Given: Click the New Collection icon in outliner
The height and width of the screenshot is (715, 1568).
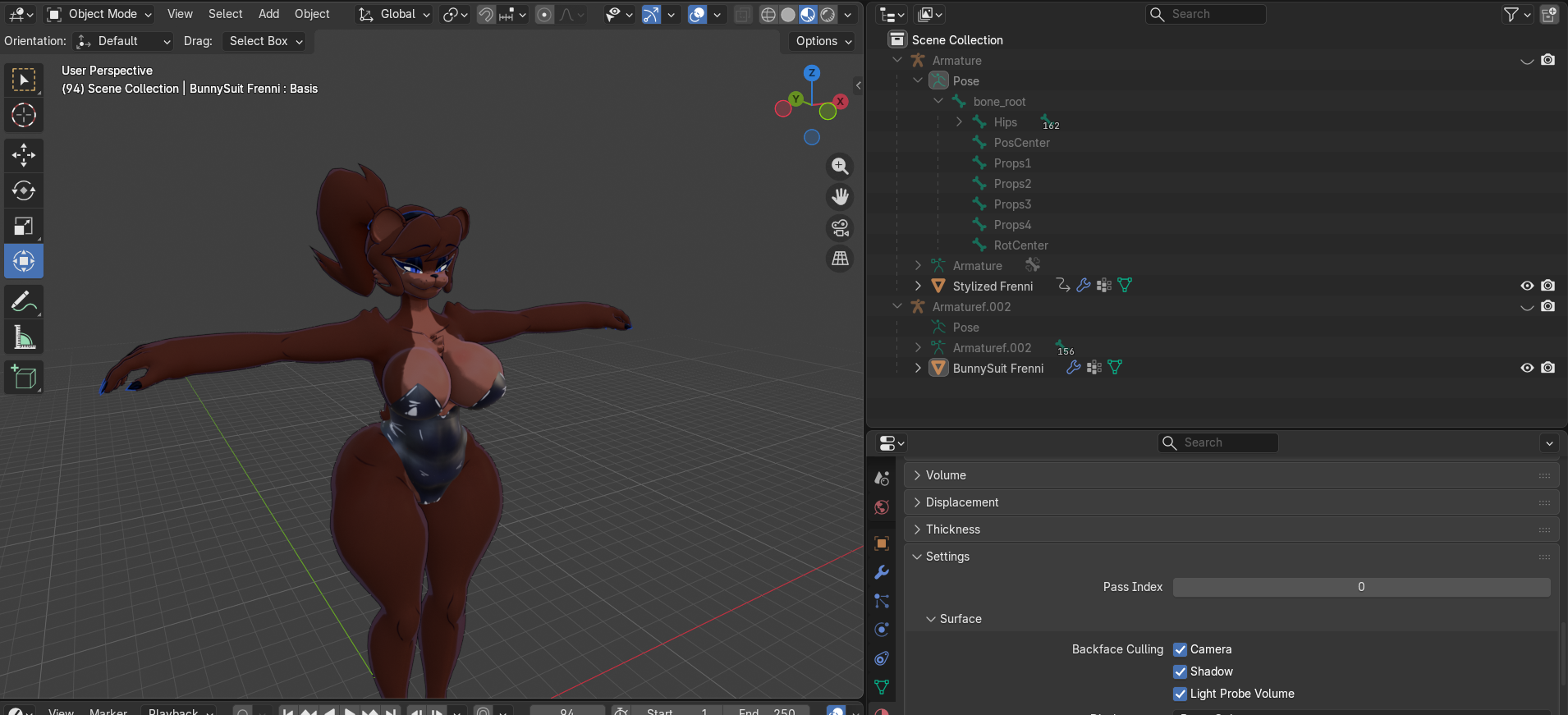Looking at the screenshot, I should click(x=1549, y=14).
